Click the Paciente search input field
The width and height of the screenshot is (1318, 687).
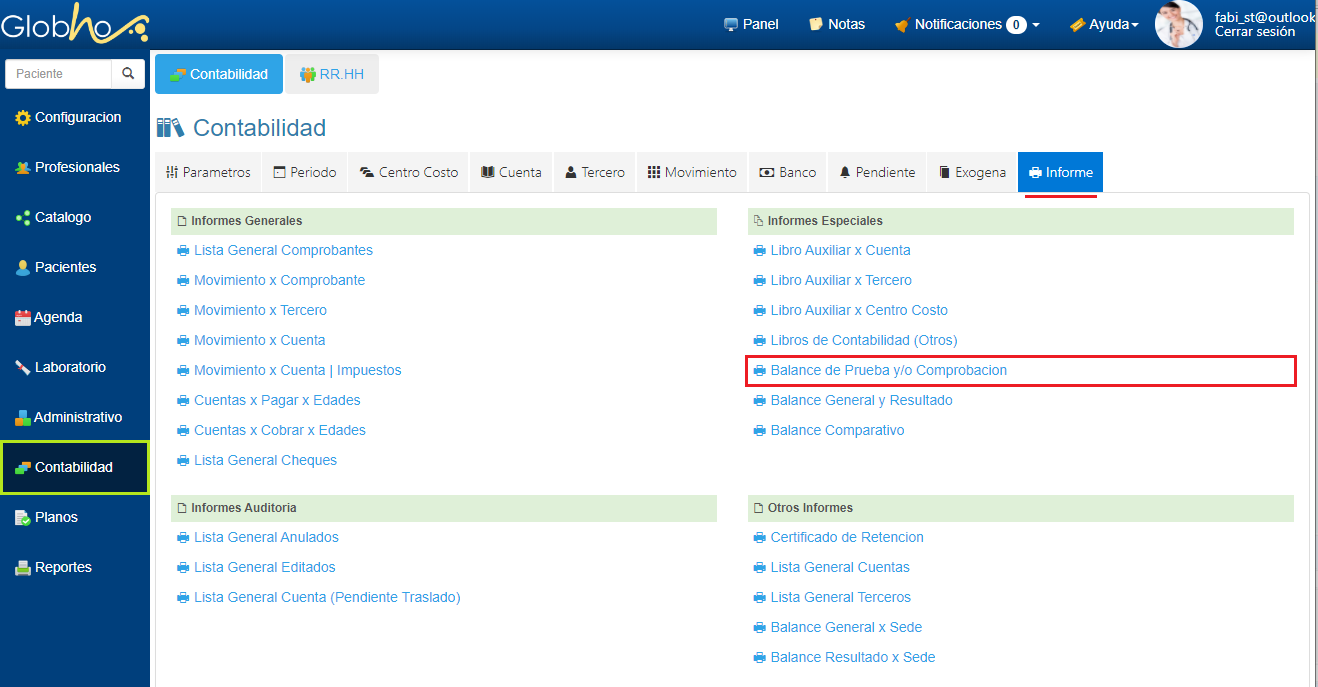pos(58,74)
